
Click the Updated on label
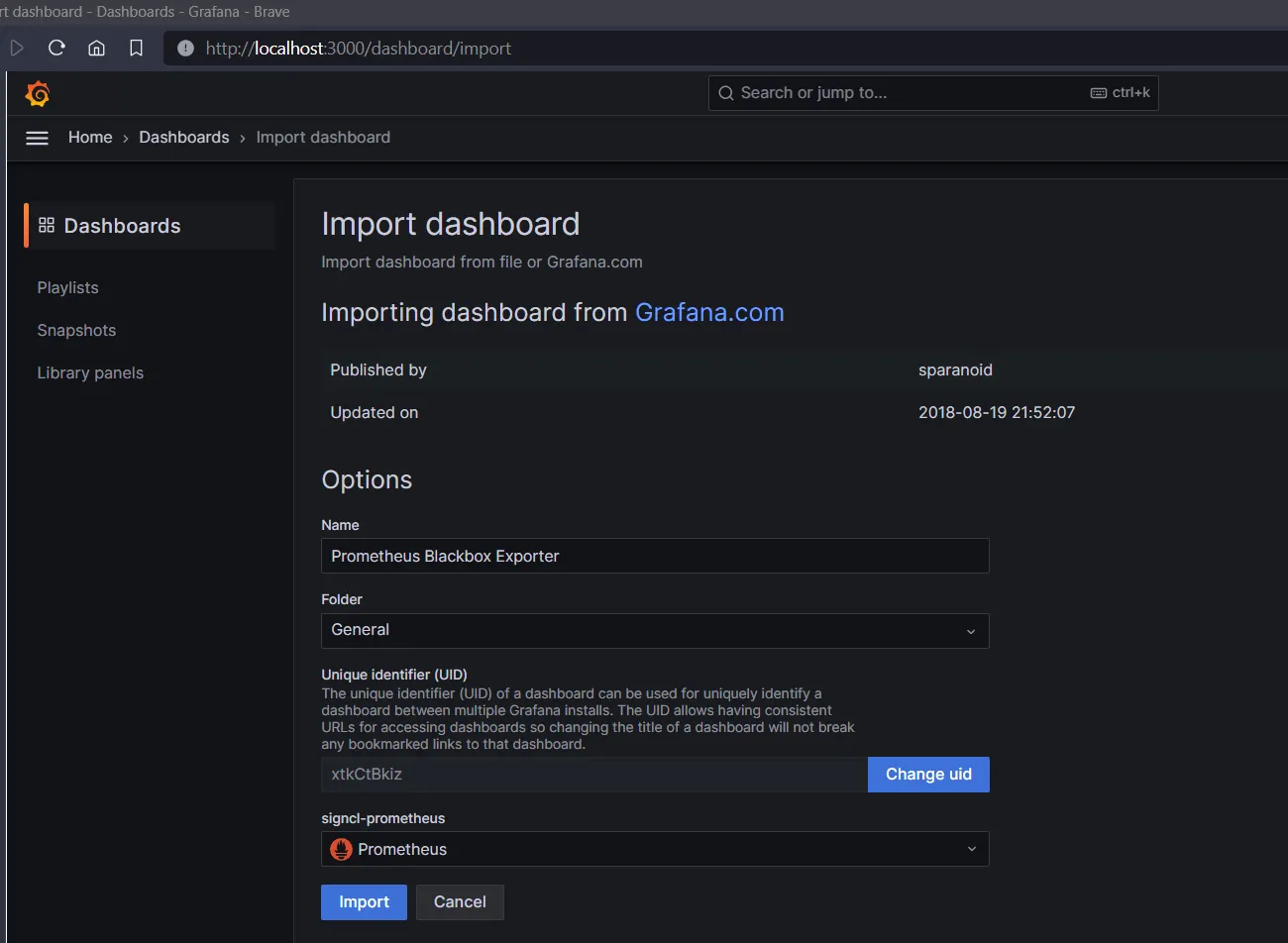click(x=375, y=412)
